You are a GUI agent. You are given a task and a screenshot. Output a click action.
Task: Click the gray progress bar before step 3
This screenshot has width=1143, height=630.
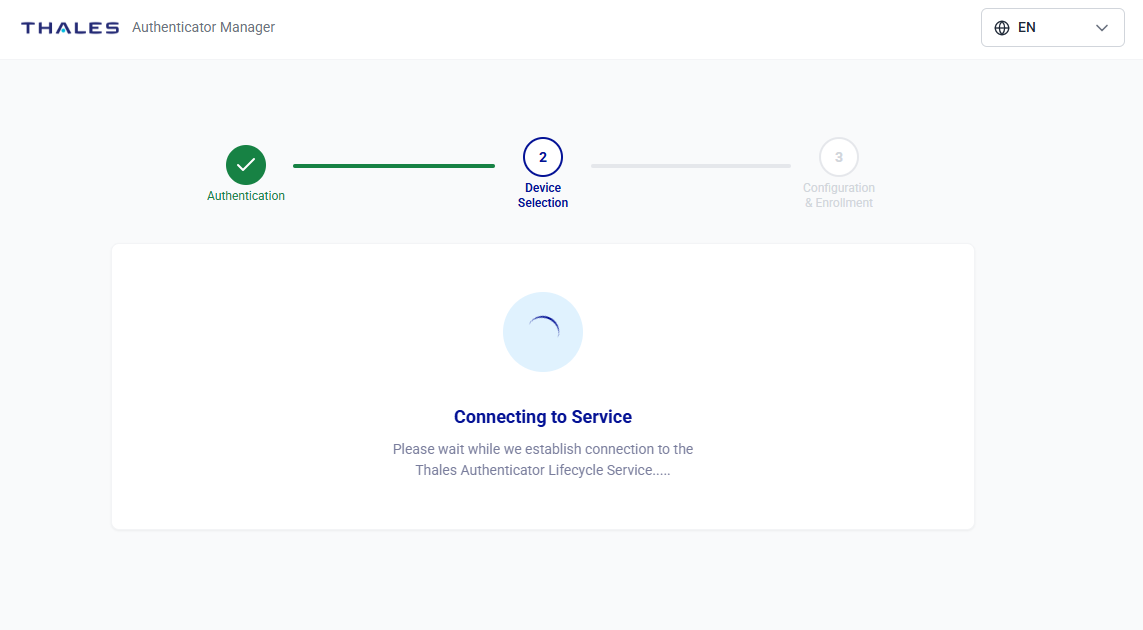pos(690,166)
